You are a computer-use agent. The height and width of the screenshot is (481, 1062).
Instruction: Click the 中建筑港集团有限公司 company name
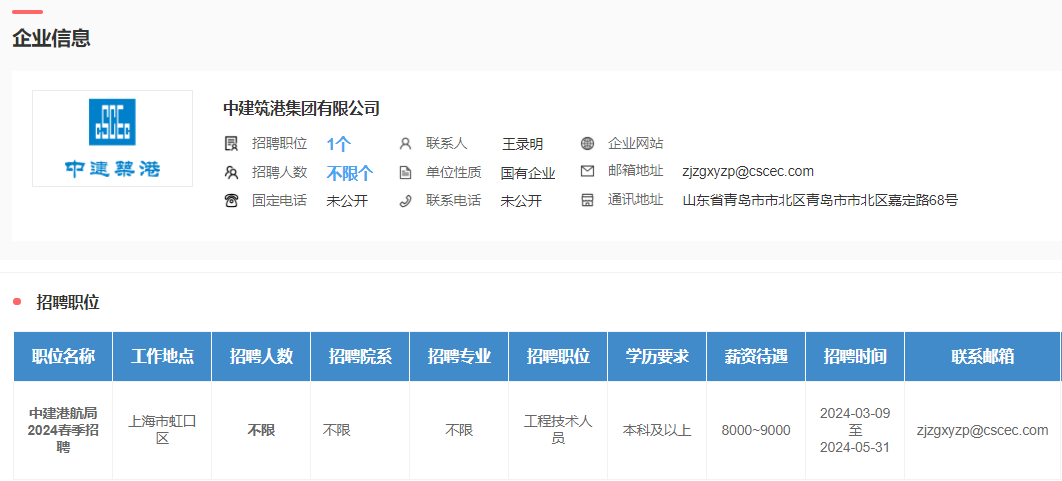(301, 108)
